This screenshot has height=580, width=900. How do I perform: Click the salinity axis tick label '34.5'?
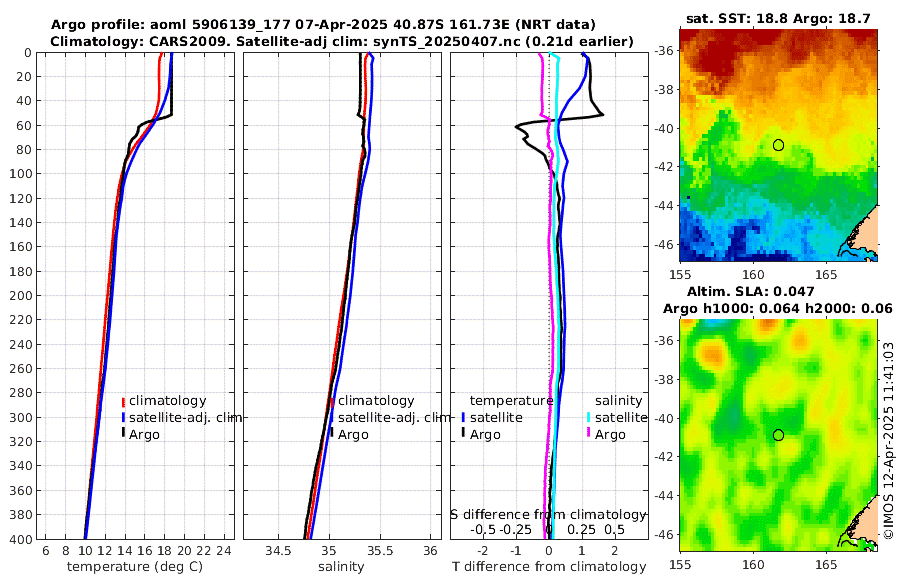[x=278, y=551]
